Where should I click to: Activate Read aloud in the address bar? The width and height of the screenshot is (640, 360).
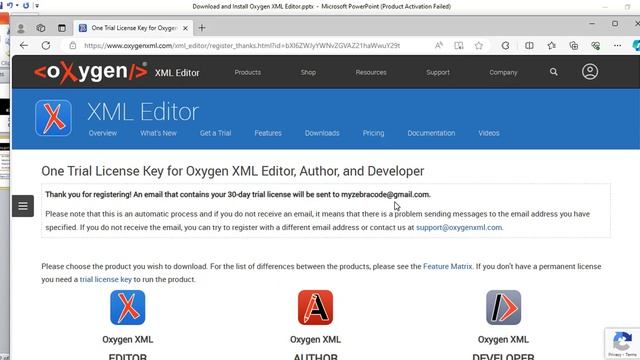click(x=439, y=45)
